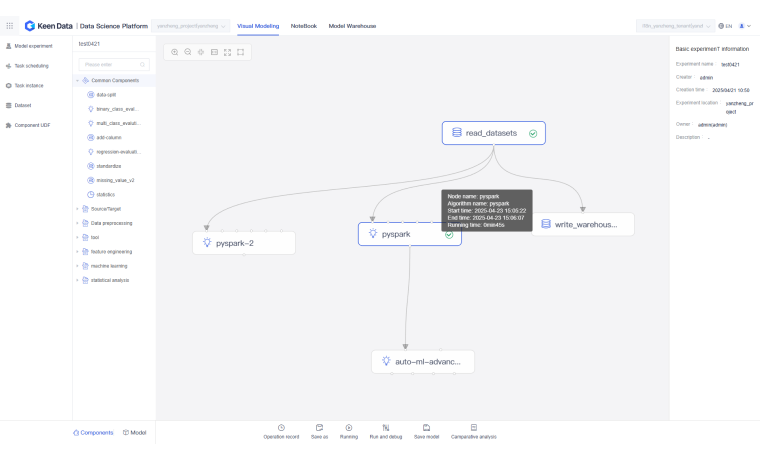Open Comparative analysis from bottom toolbar
760x460 pixels.
click(x=474, y=428)
